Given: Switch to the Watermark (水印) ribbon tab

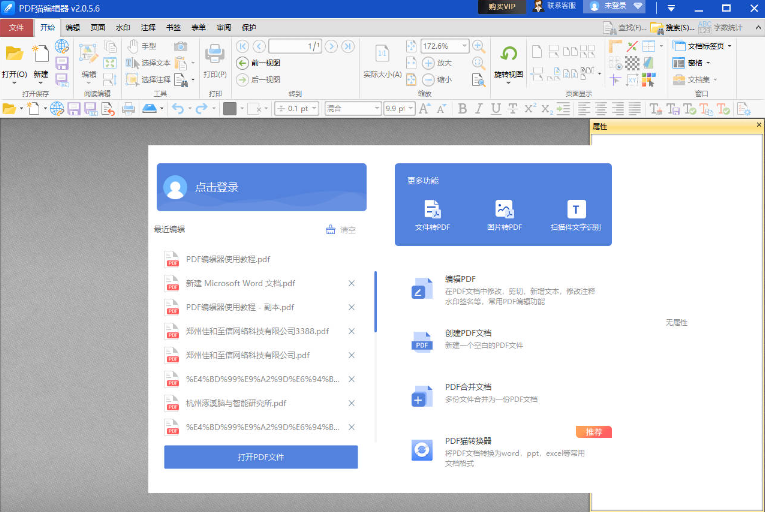Looking at the screenshot, I should [123, 27].
